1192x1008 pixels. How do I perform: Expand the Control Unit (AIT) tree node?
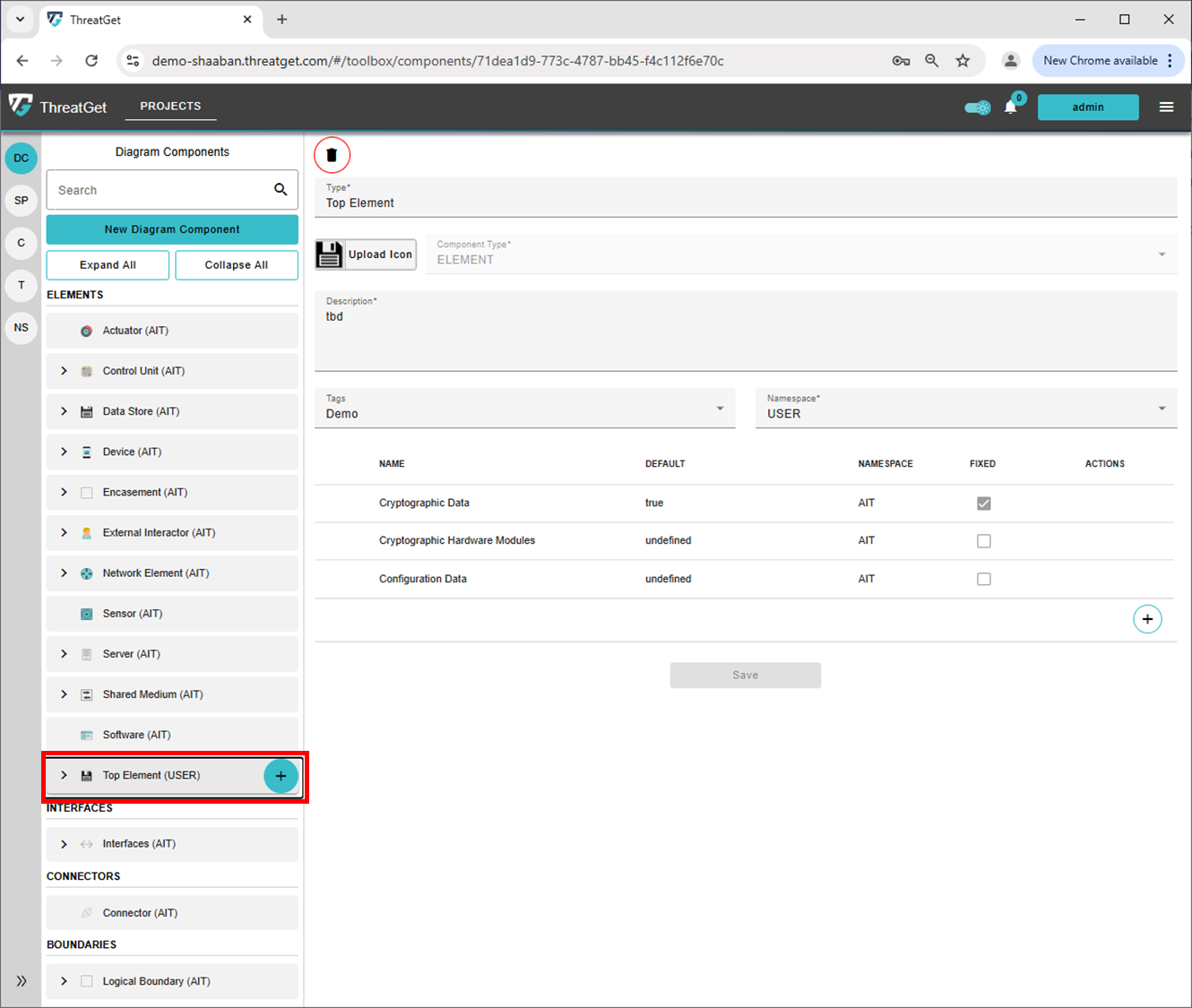coord(64,371)
